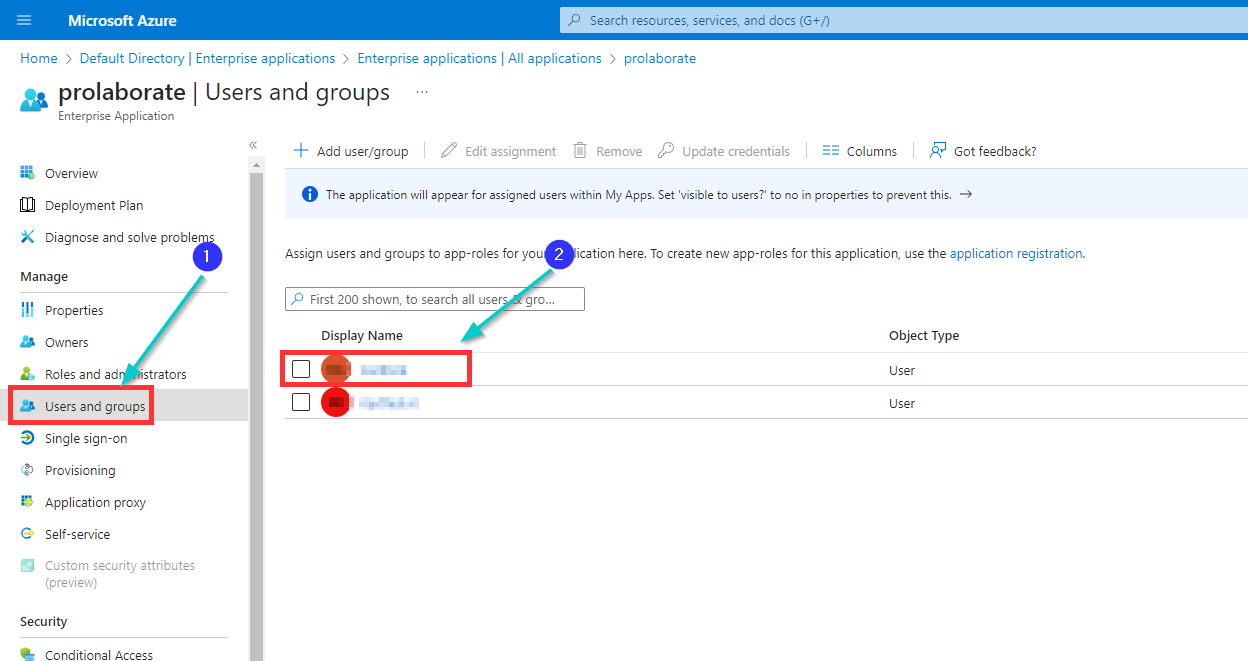This screenshot has height=661, width=1248.
Task: Click the Roles and administrators icon
Action: tap(27, 374)
